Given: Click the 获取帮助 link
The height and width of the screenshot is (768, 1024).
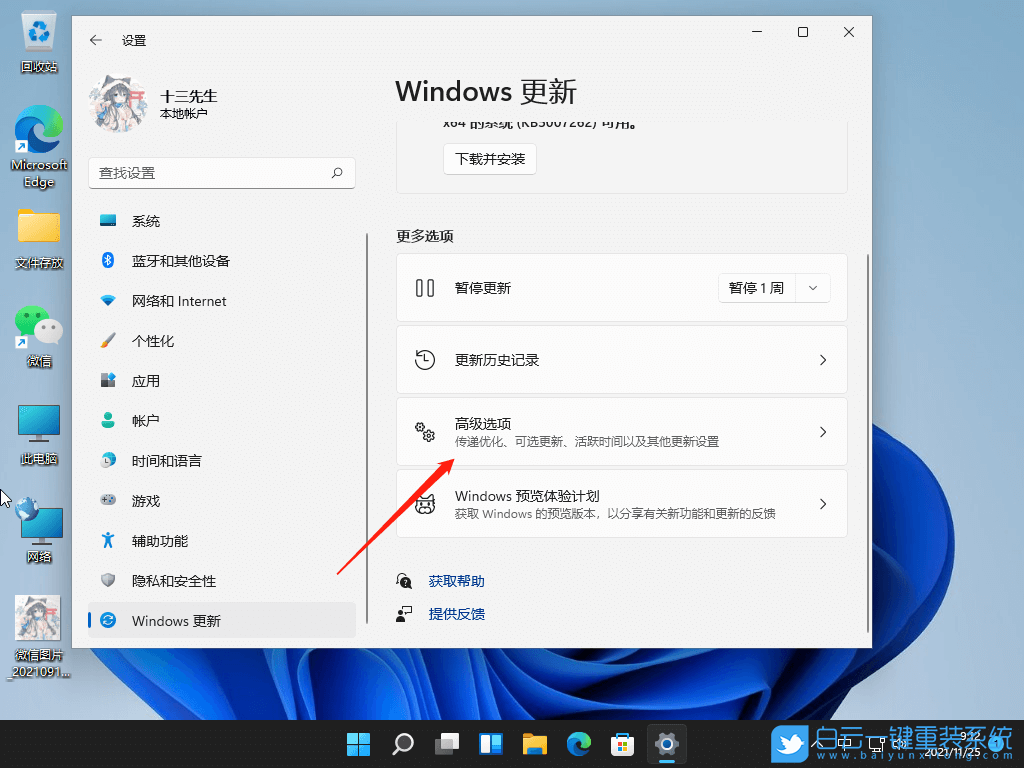Looking at the screenshot, I should pyautogui.click(x=456, y=580).
